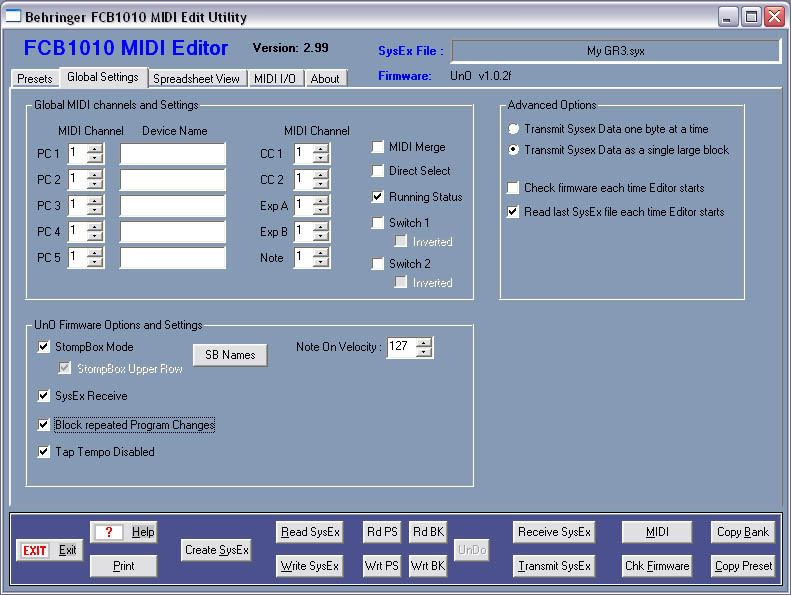Viewport: 791px width, 595px height.
Task: Click the Write SysEx button
Action: coord(310,566)
